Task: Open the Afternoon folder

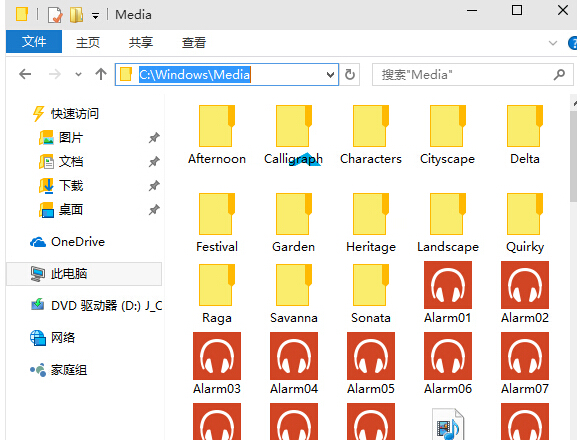Action: tap(217, 135)
